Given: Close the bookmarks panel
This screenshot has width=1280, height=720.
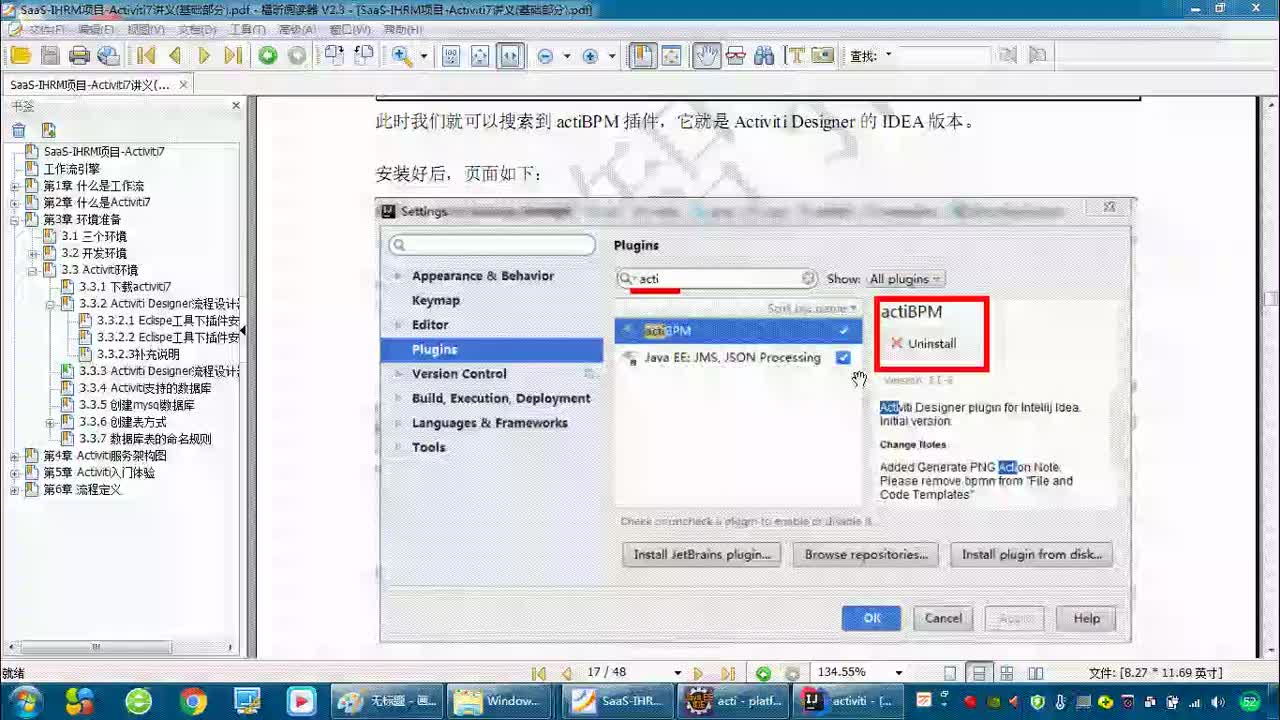Looking at the screenshot, I should [236, 106].
